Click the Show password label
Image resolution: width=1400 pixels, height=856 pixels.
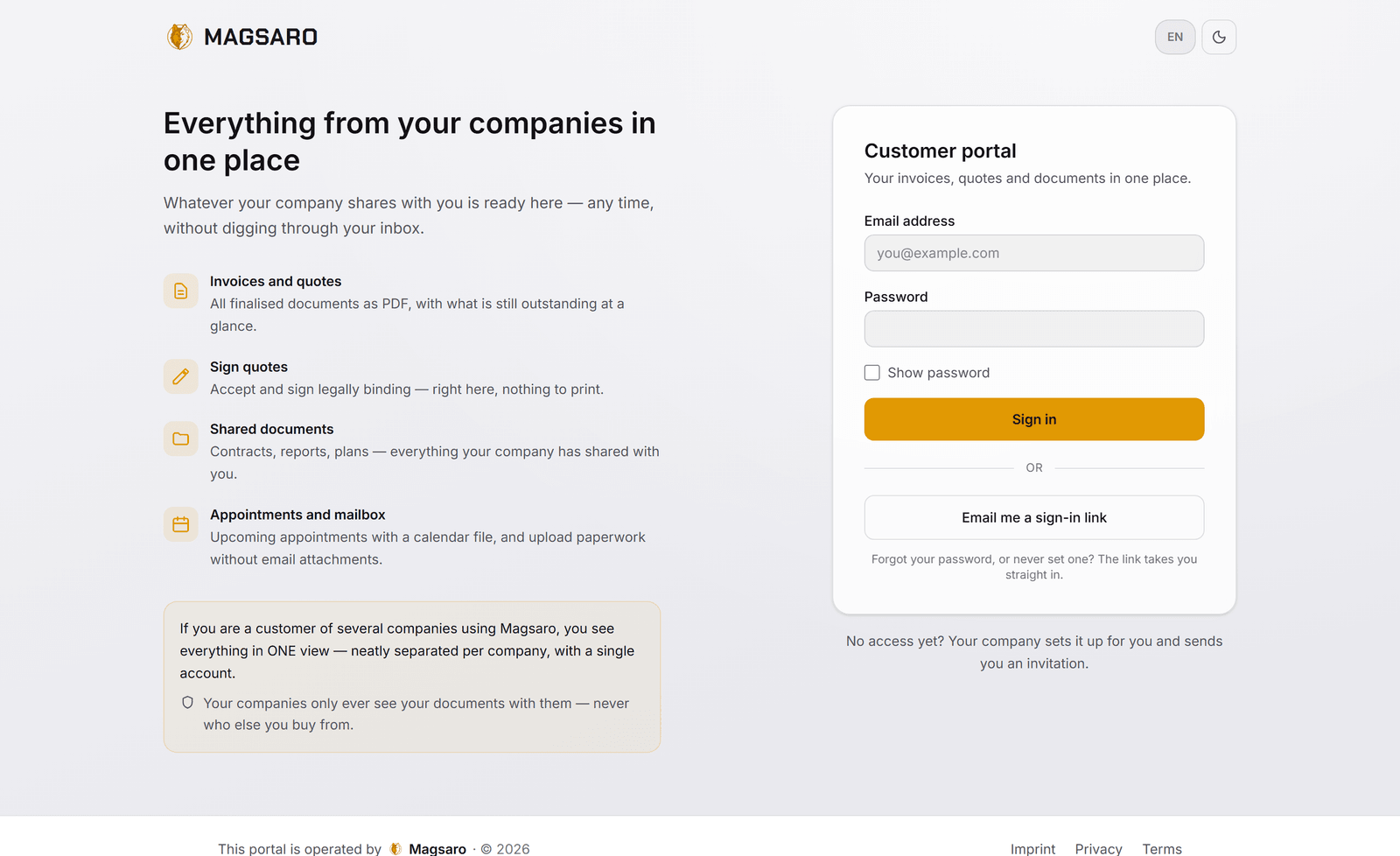[x=939, y=373]
